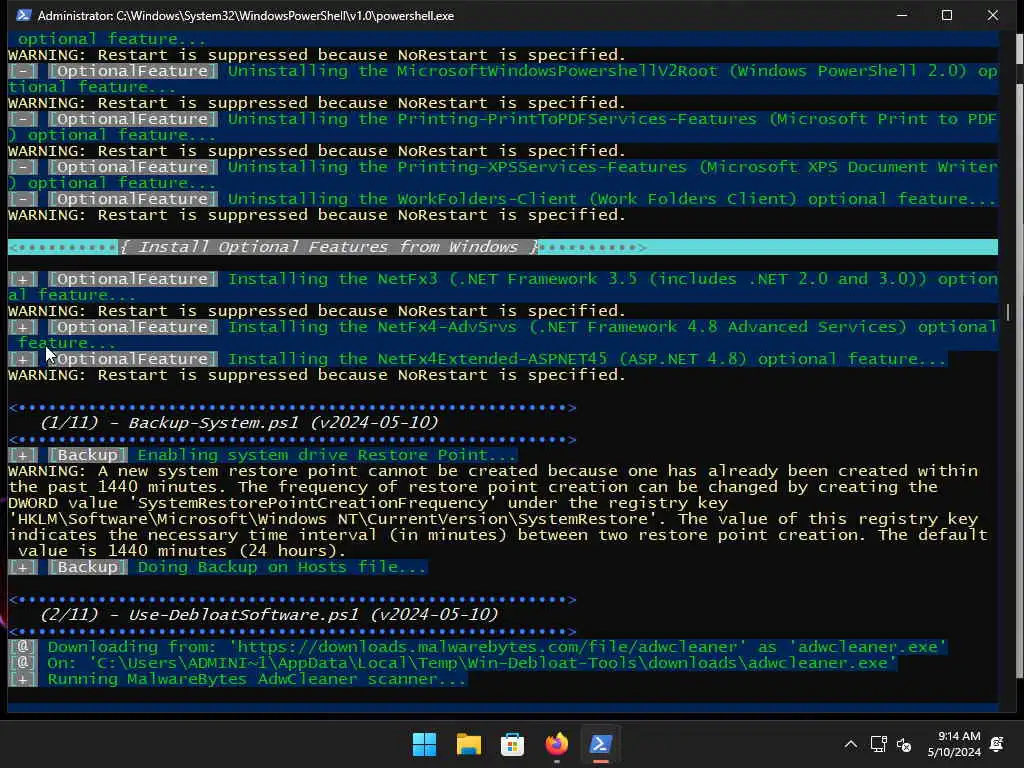This screenshot has height=768, width=1024.
Task: Show hidden system tray icons
Action: click(850, 744)
